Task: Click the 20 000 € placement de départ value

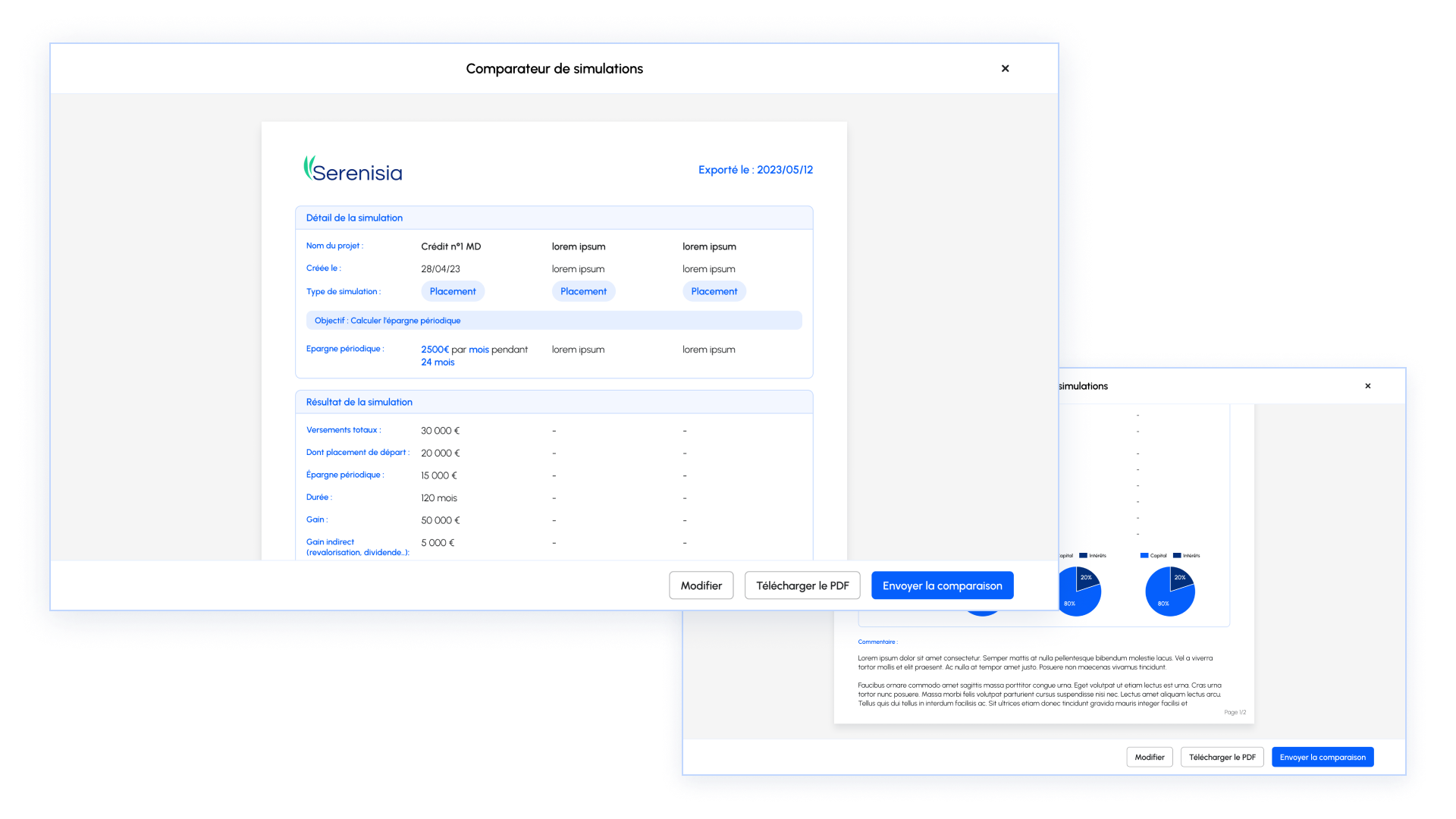Action: pyautogui.click(x=440, y=453)
